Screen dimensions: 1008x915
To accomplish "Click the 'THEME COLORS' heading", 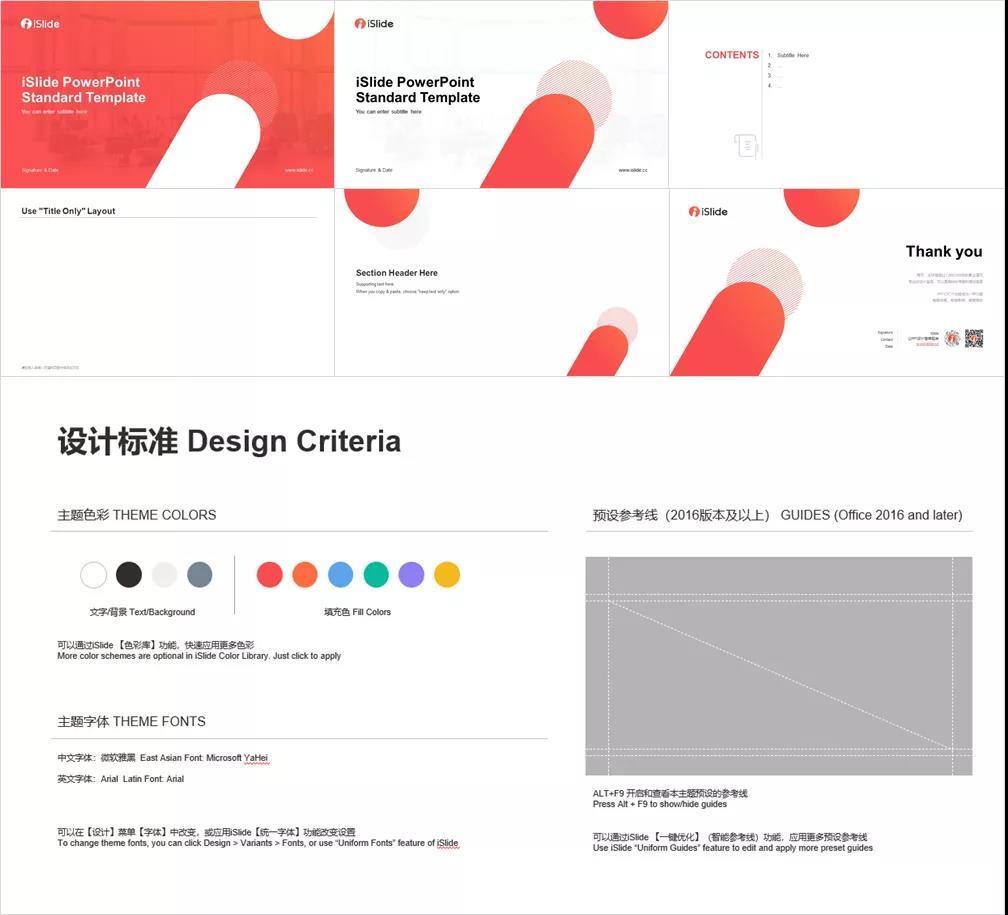I will pyautogui.click(x=164, y=515).
